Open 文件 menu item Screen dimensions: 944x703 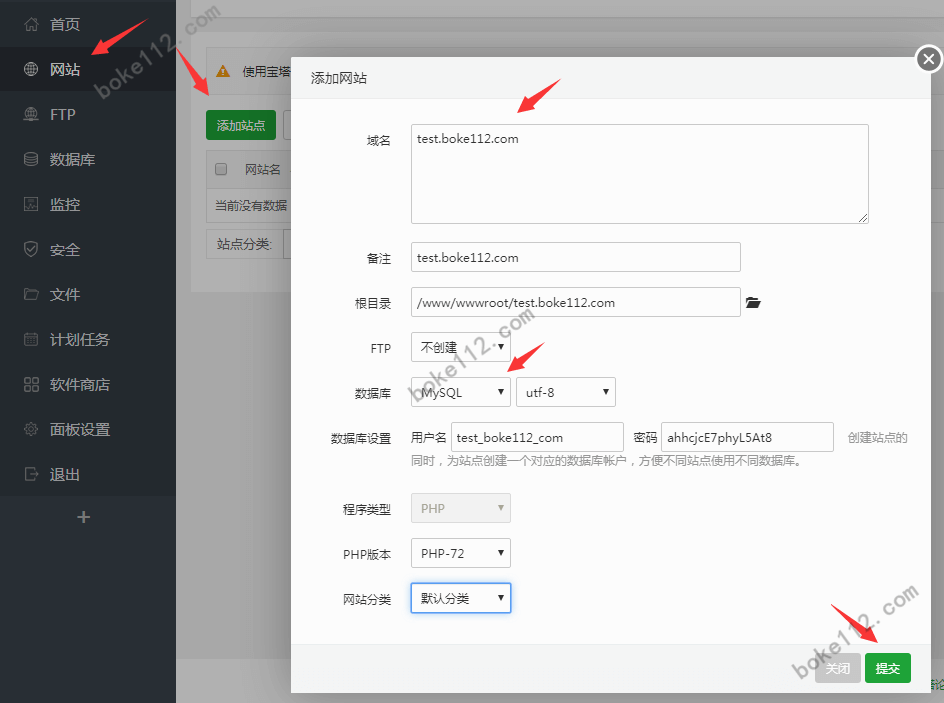[x=88, y=294]
